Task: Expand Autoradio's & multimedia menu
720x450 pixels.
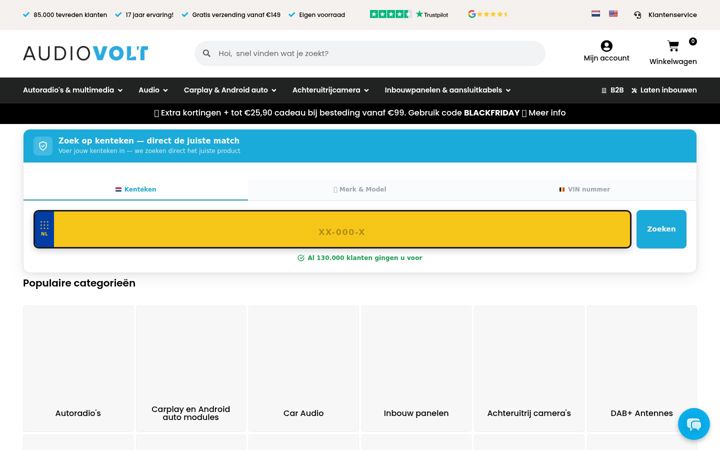Action: [73, 90]
